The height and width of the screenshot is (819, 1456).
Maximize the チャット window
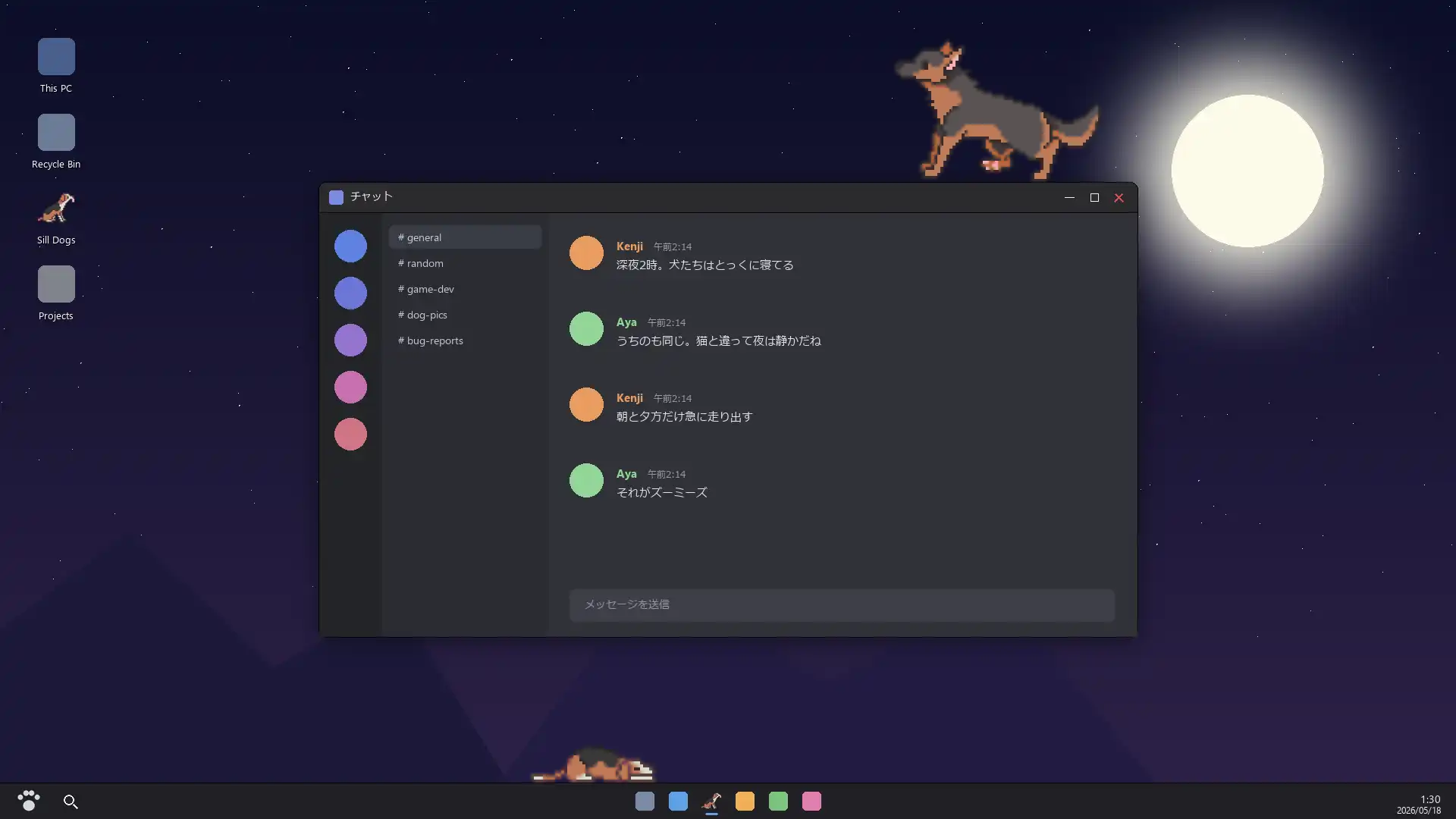pyautogui.click(x=1094, y=197)
